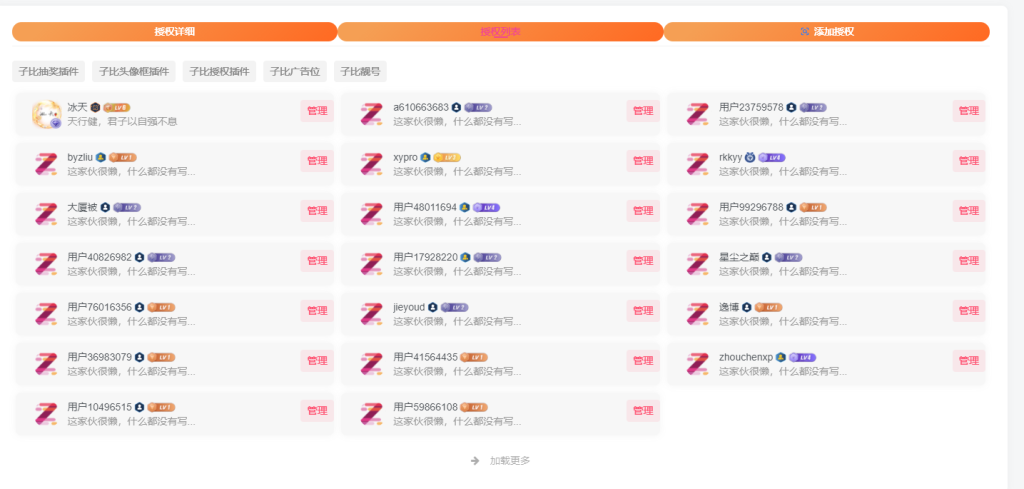Click 管理 for rkkyy
This screenshot has width=1024, height=489.
pyautogui.click(x=969, y=161)
